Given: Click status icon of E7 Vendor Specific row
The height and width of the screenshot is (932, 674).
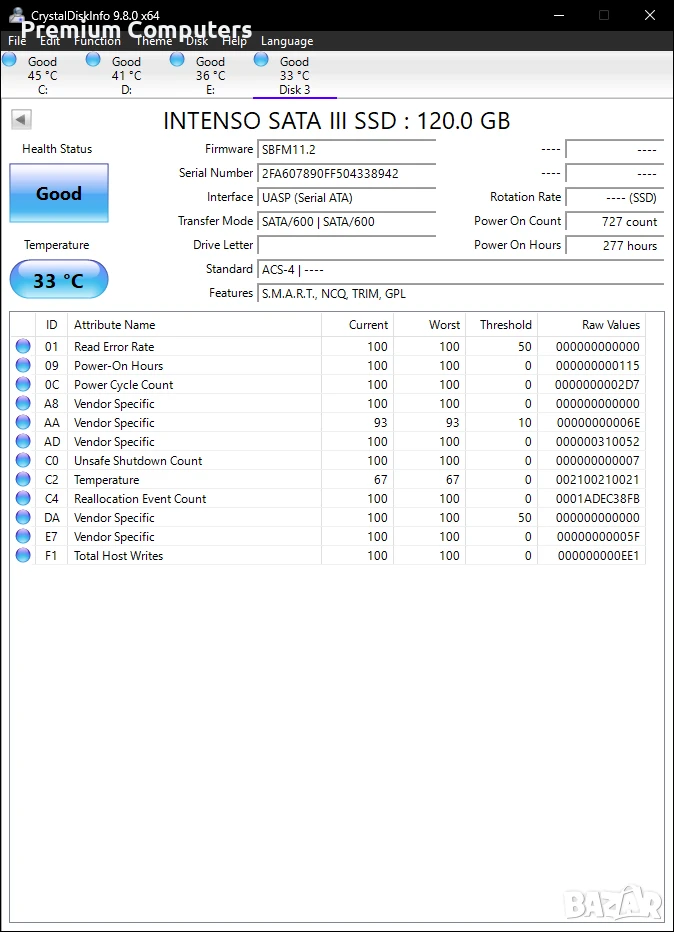Looking at the screenshot, I should tap(23, 536).
